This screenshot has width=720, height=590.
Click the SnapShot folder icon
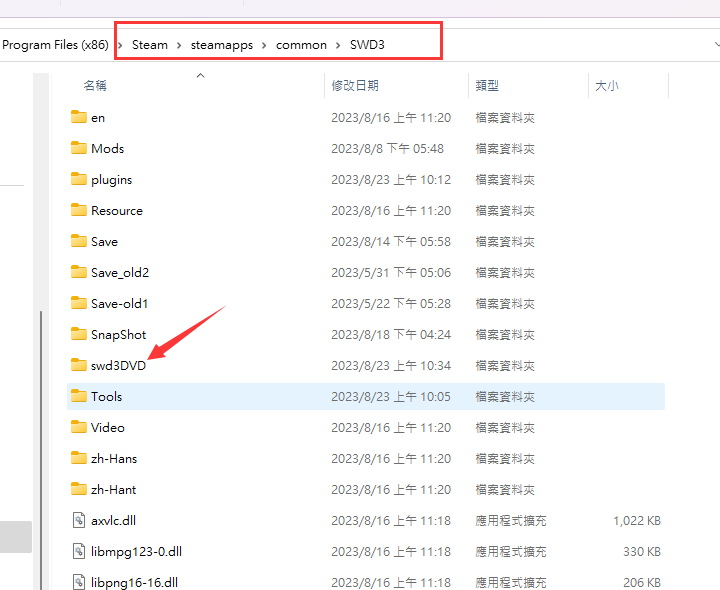click(x=79, y=334)
